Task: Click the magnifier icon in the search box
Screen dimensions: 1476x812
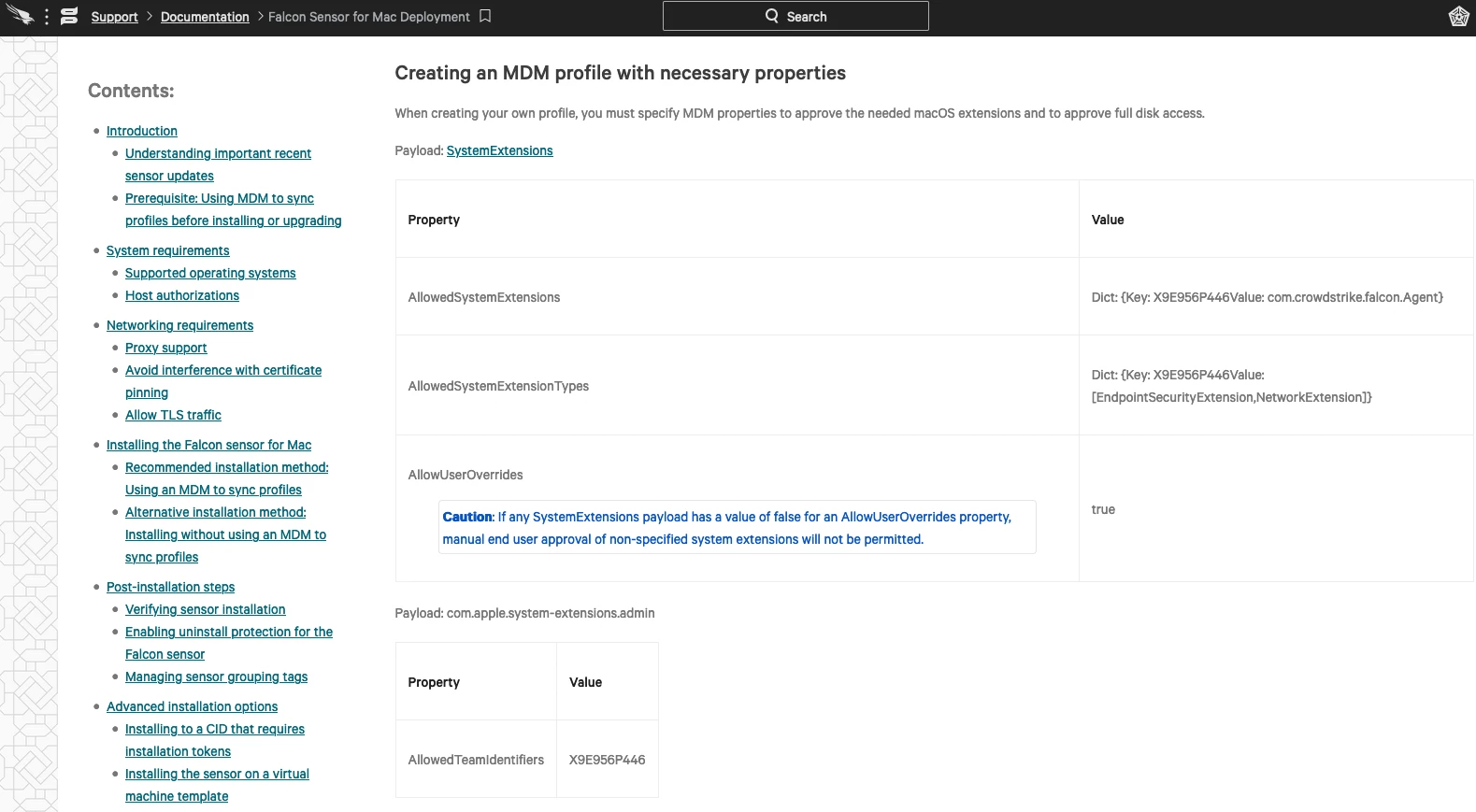Action: click(772, 16)
